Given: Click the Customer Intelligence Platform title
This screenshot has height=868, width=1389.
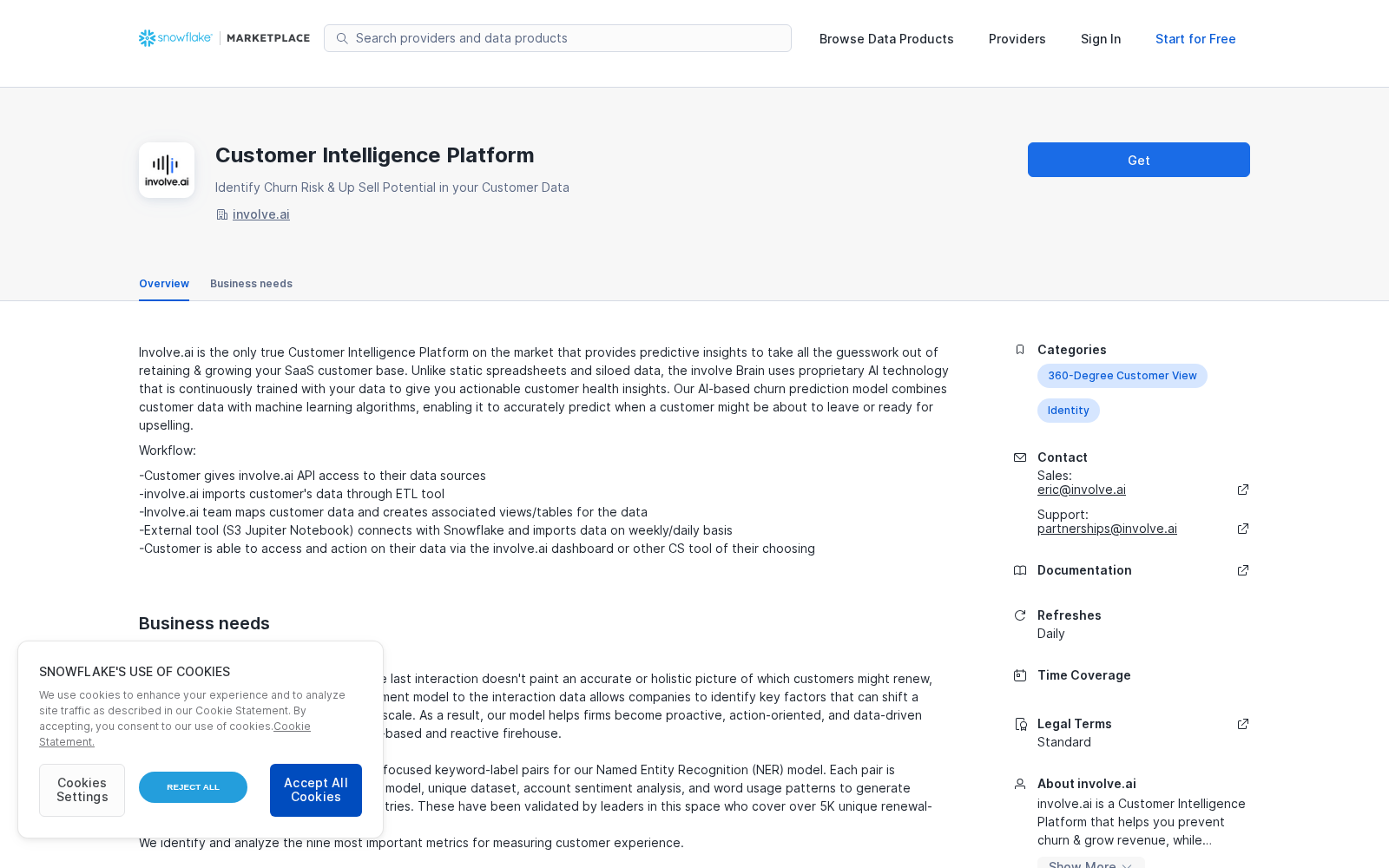Looking at the screenshot, I should tap(375, 155).
